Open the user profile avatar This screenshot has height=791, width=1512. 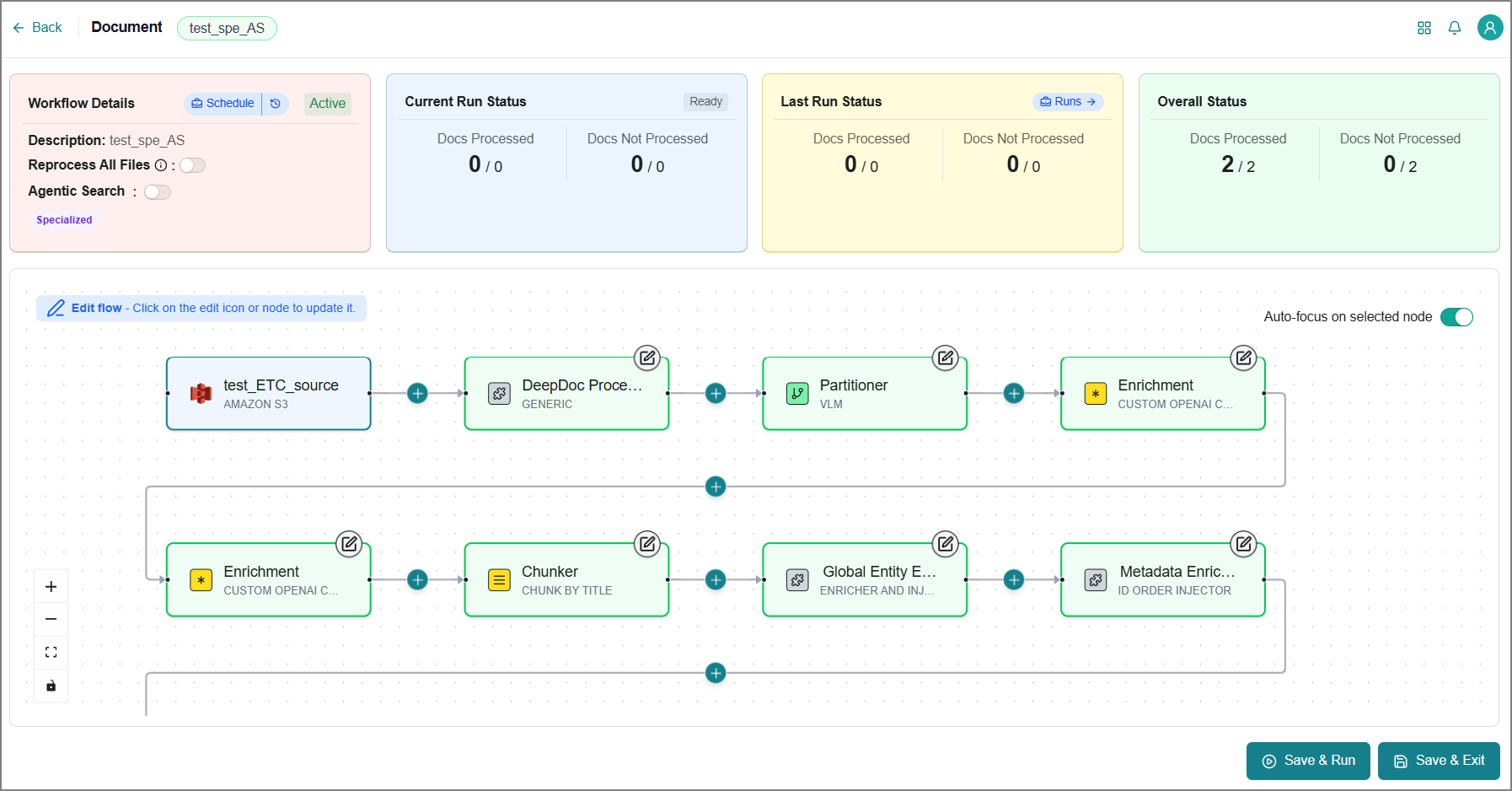tap(1490, 28)
